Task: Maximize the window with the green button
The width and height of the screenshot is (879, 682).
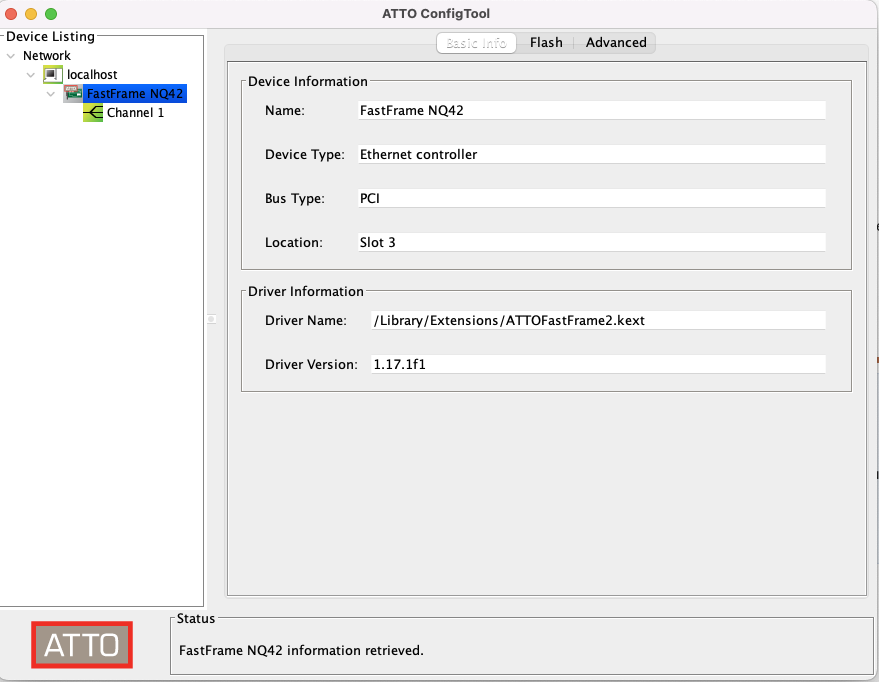Action: pyautogui.click(x=51, y=14)
